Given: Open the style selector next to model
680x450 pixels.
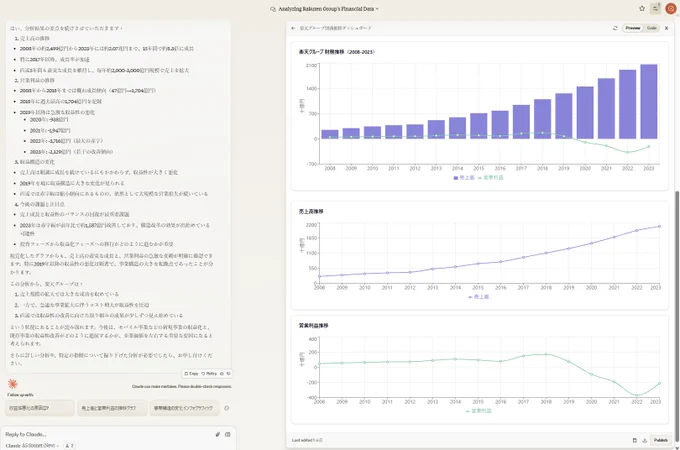Looking at the screenshot, I should click(x=69, y=446).
